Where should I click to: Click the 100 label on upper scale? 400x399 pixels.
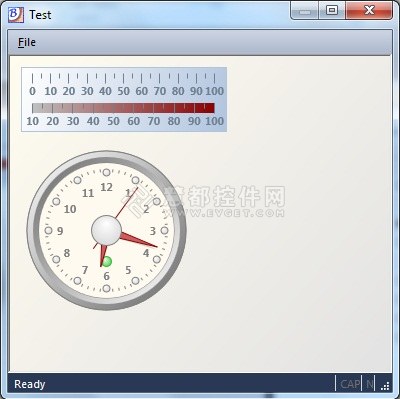point(214,91)
